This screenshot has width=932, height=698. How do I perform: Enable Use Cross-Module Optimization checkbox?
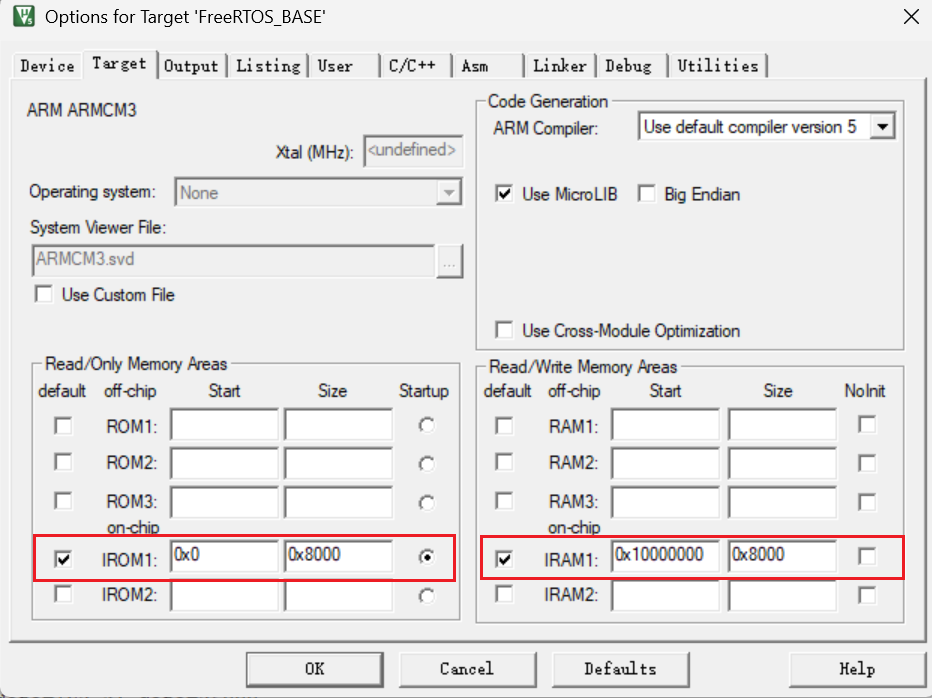pyautogui.click(x=504, y=330)
